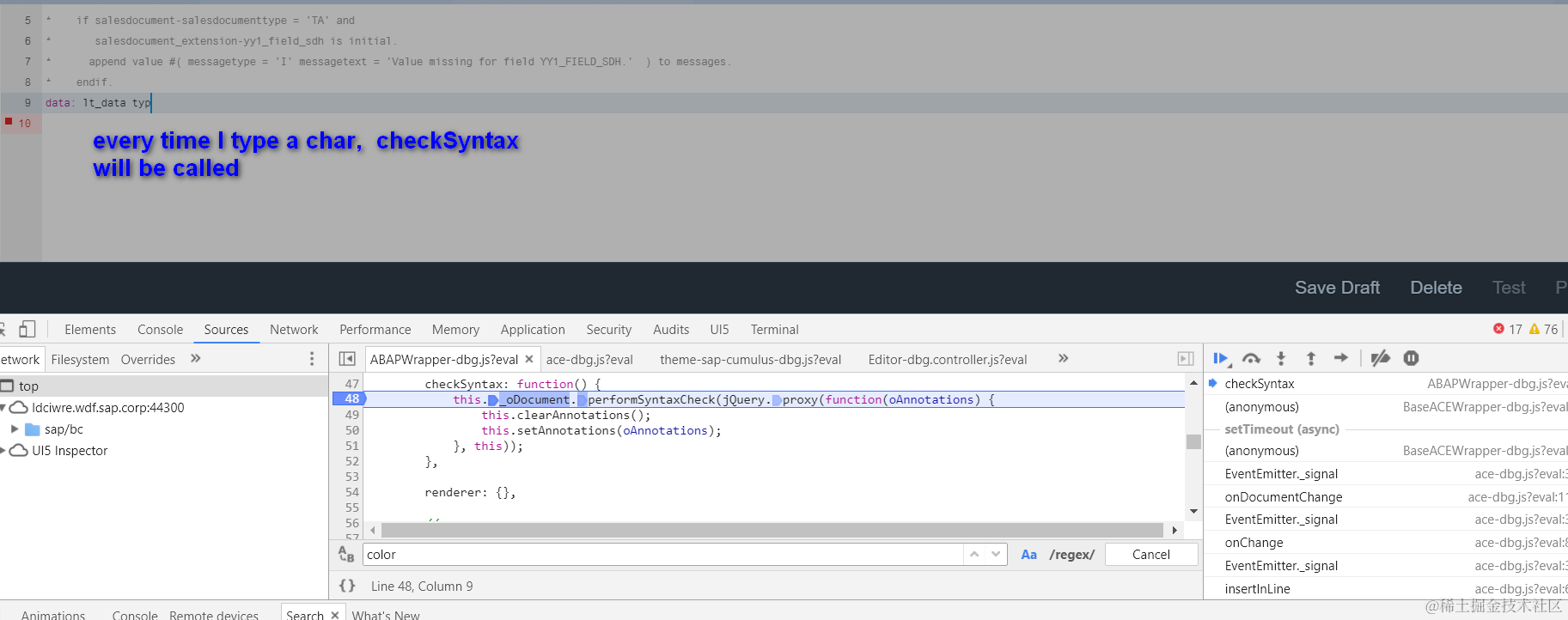The width and height of the screenshot is (1568, 620).
Task: Toggle breakpoint on line 48
Action: (x=349, y=399)
